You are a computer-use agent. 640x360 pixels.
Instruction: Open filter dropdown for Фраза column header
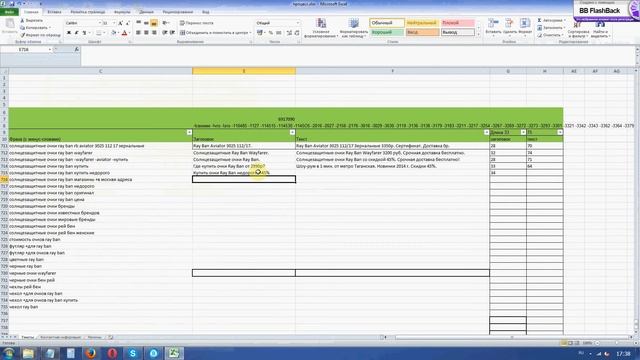tap(189, 132)
